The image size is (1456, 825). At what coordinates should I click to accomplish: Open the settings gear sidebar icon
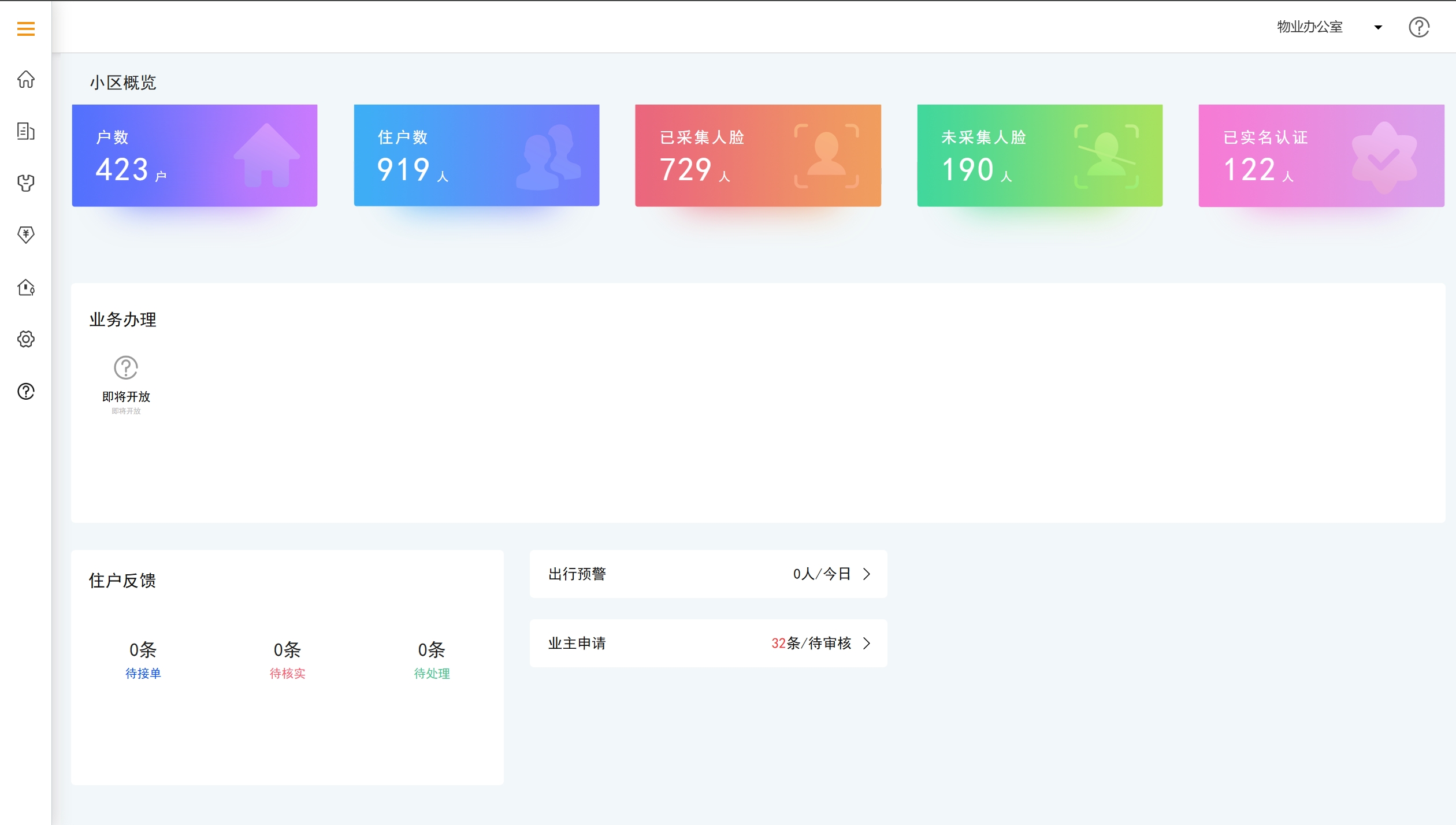26,339
